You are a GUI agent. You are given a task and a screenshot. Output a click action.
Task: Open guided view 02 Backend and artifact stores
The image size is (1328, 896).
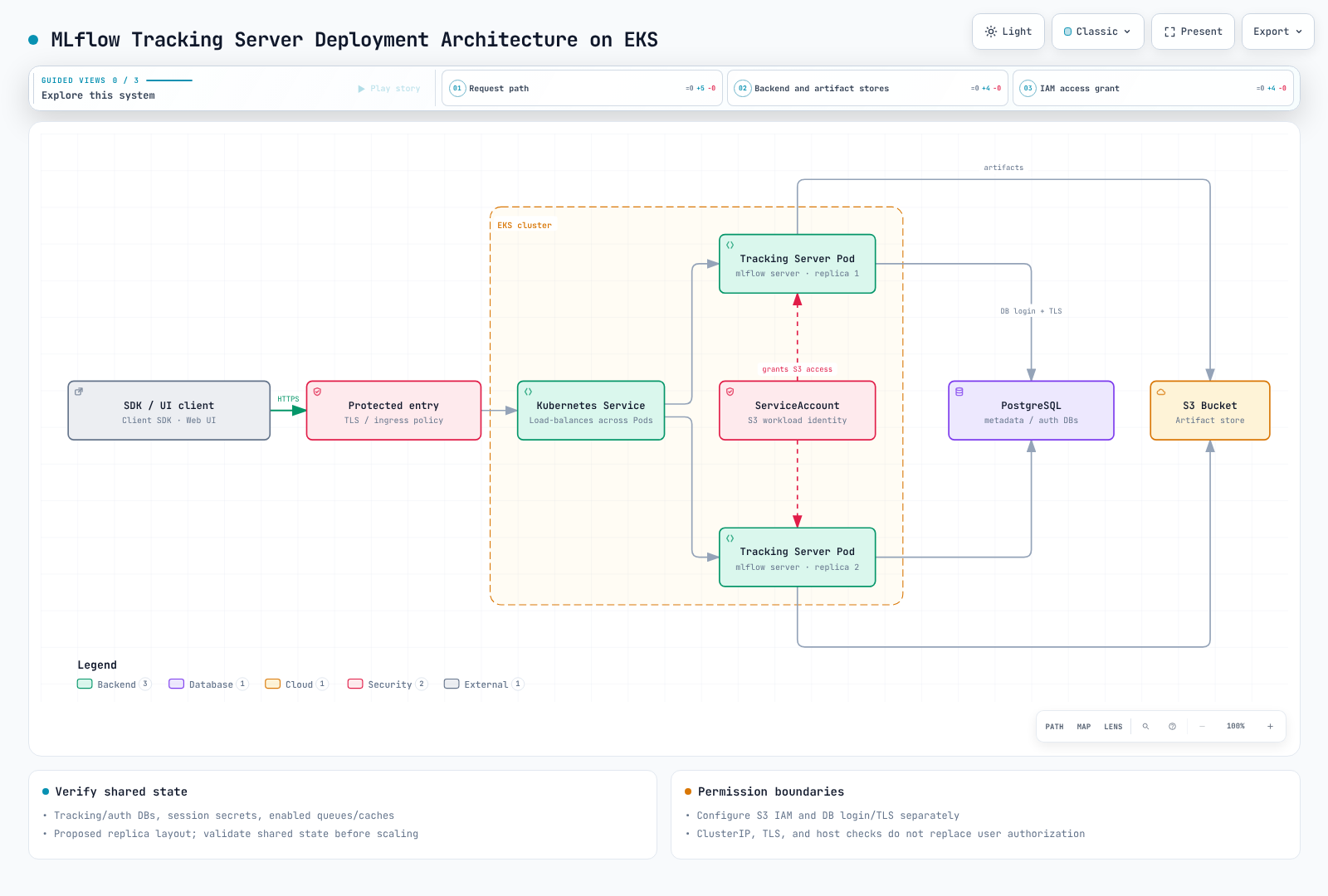coord(867,88)
